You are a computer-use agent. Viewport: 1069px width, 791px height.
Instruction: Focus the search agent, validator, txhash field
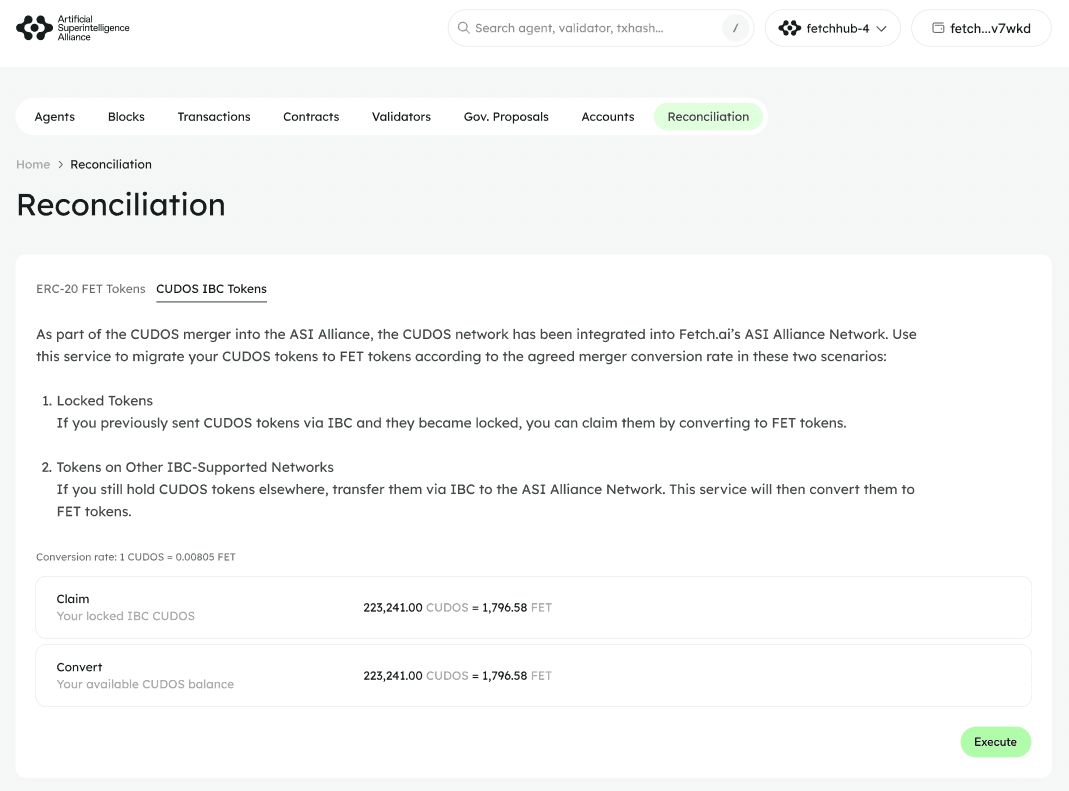coord(590,28)
